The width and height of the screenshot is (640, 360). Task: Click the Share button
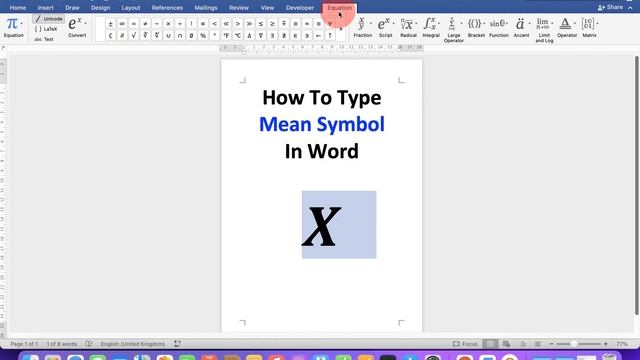pos(611,7)
